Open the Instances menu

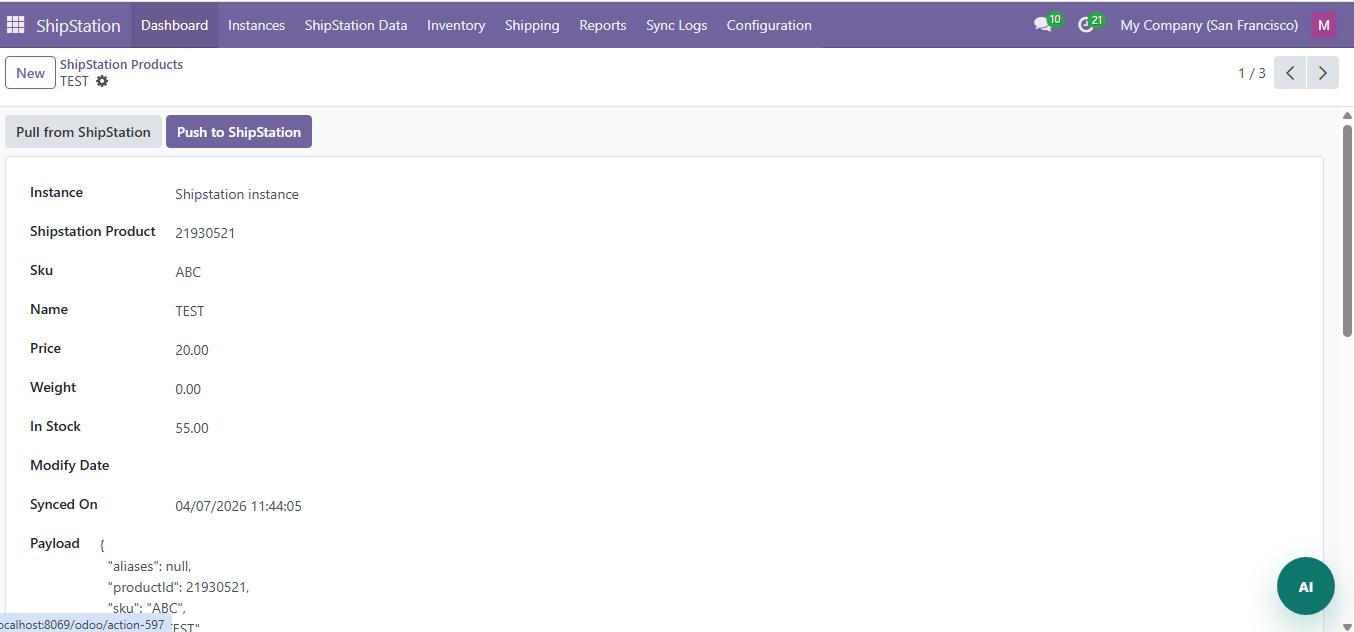point(256,25)
